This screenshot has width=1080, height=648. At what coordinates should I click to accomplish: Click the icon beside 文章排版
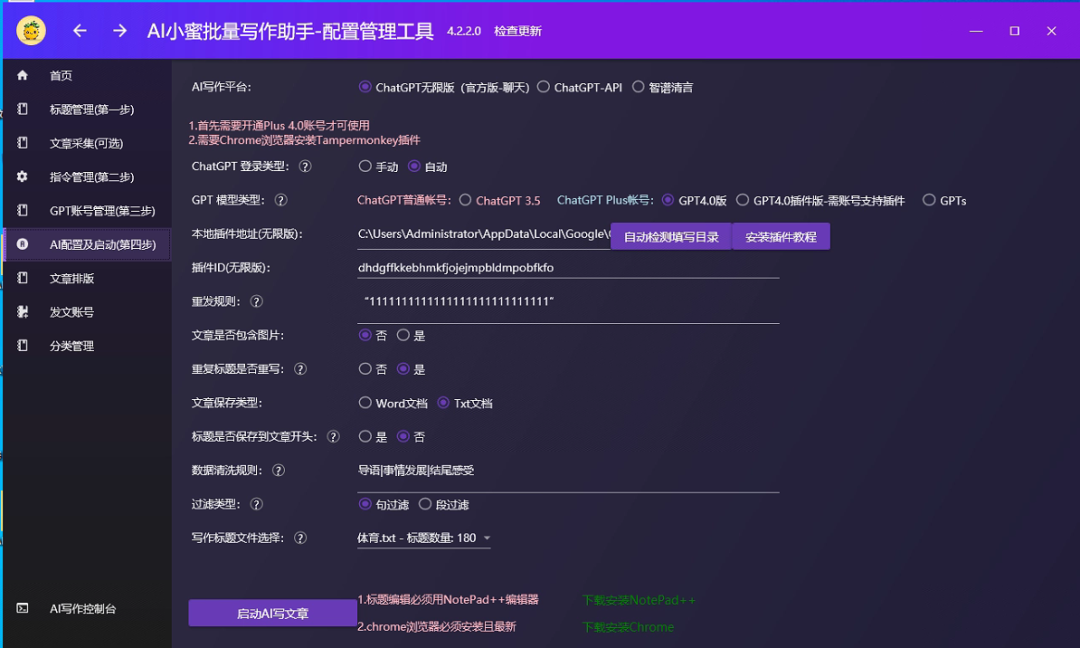coord(23,278)
